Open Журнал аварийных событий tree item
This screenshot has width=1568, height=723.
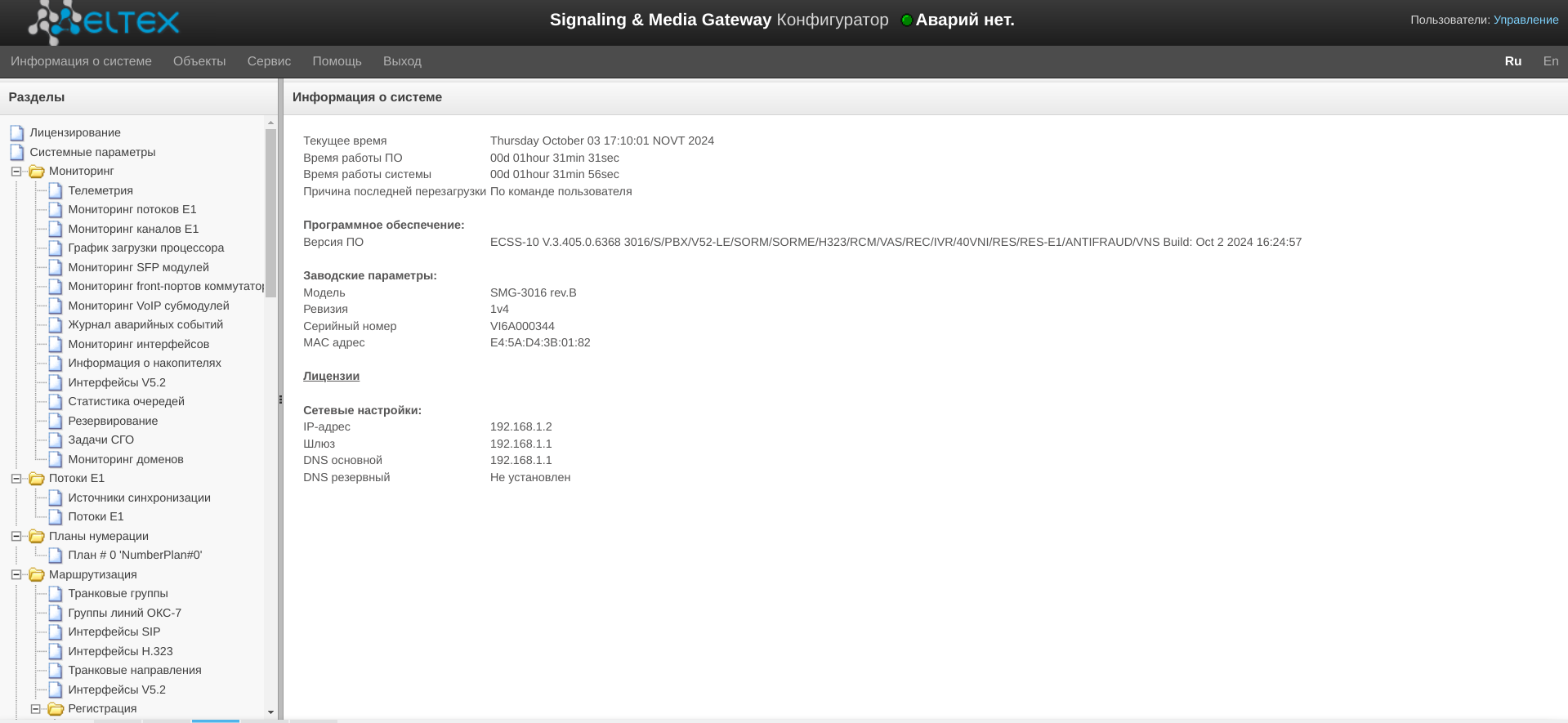tap(145, 324)
